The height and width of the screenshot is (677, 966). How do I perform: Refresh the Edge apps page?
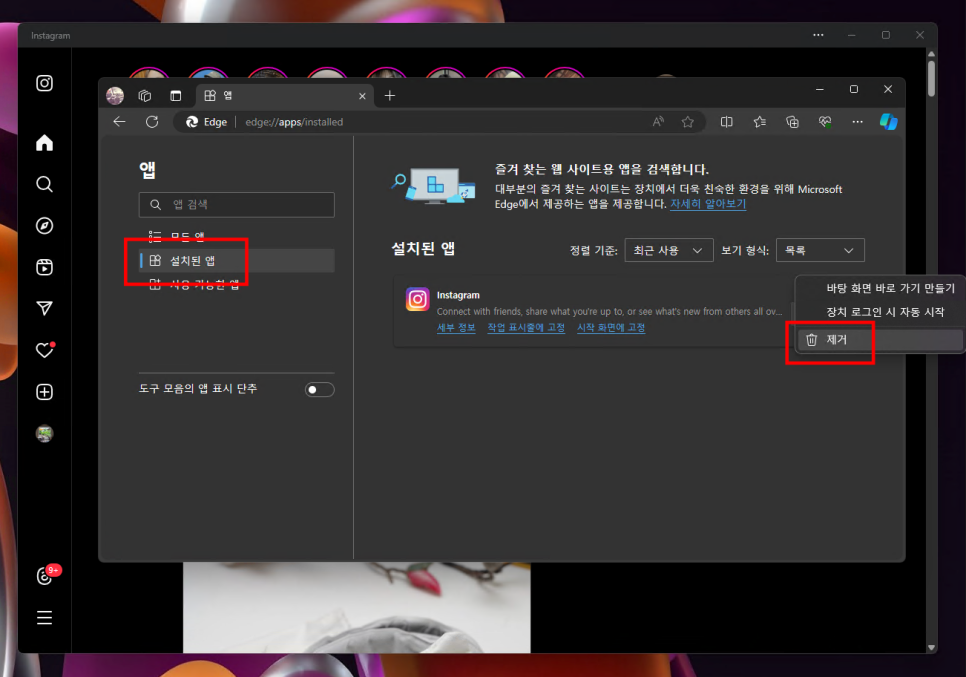(x=152, y=122)
